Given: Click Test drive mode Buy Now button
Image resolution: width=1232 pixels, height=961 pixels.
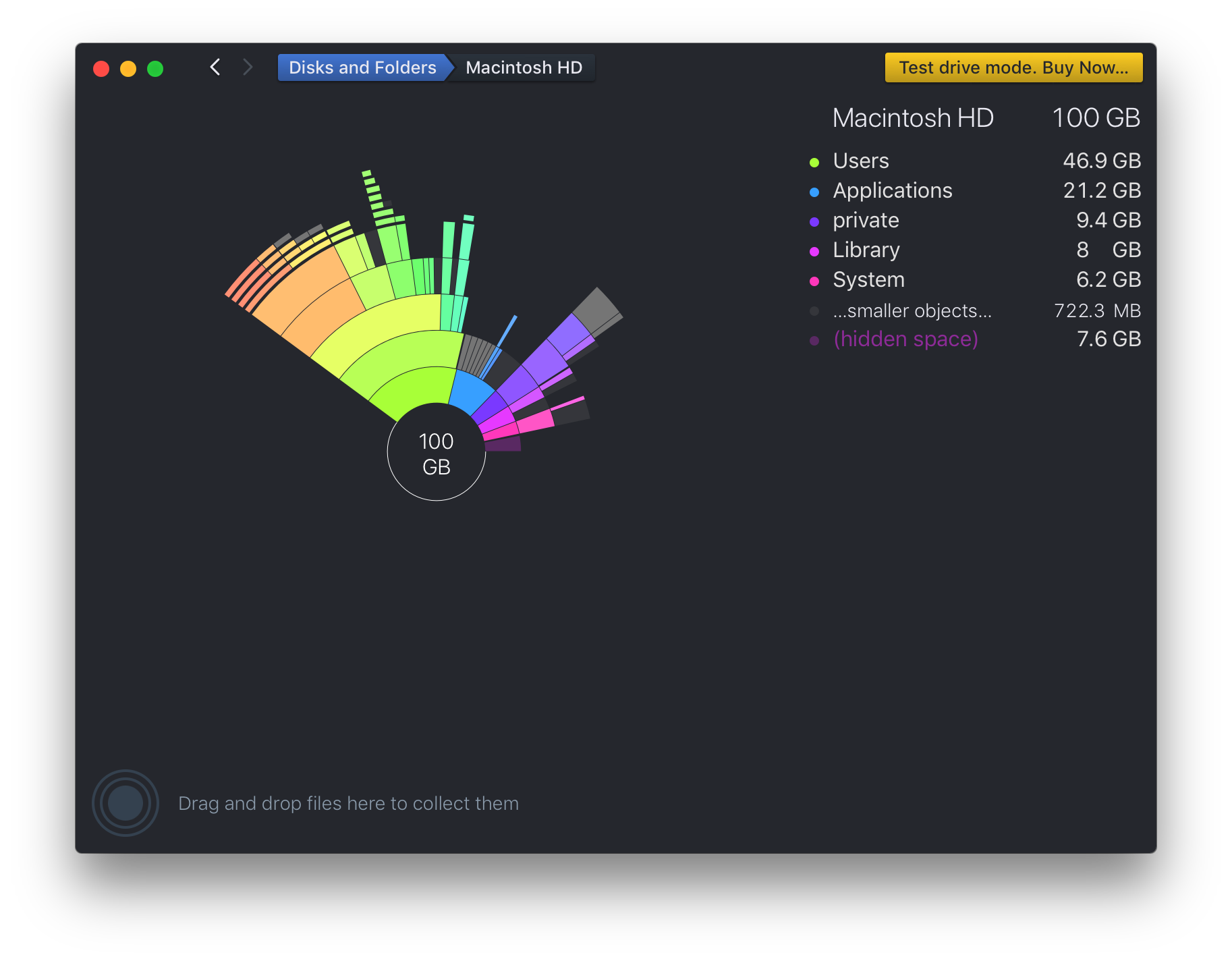Looking at the screenshot, I should point(1013,67).
